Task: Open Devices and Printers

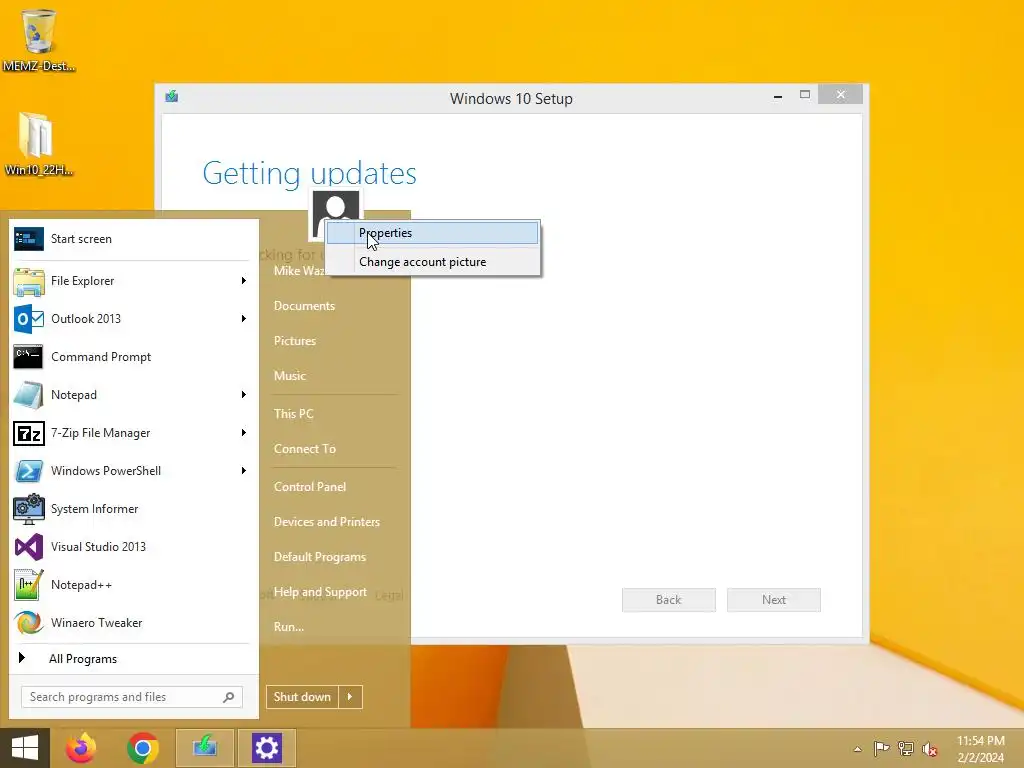Action: point(327,522)
